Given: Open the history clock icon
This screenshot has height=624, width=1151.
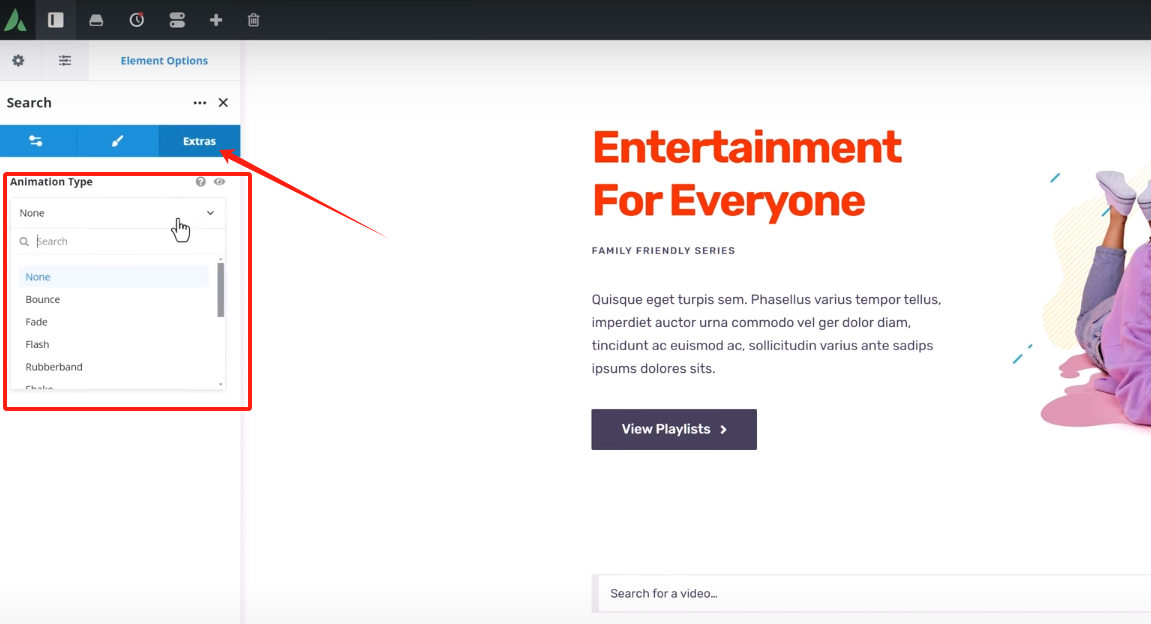Looking at the screenshot, I should click(137, 20).
